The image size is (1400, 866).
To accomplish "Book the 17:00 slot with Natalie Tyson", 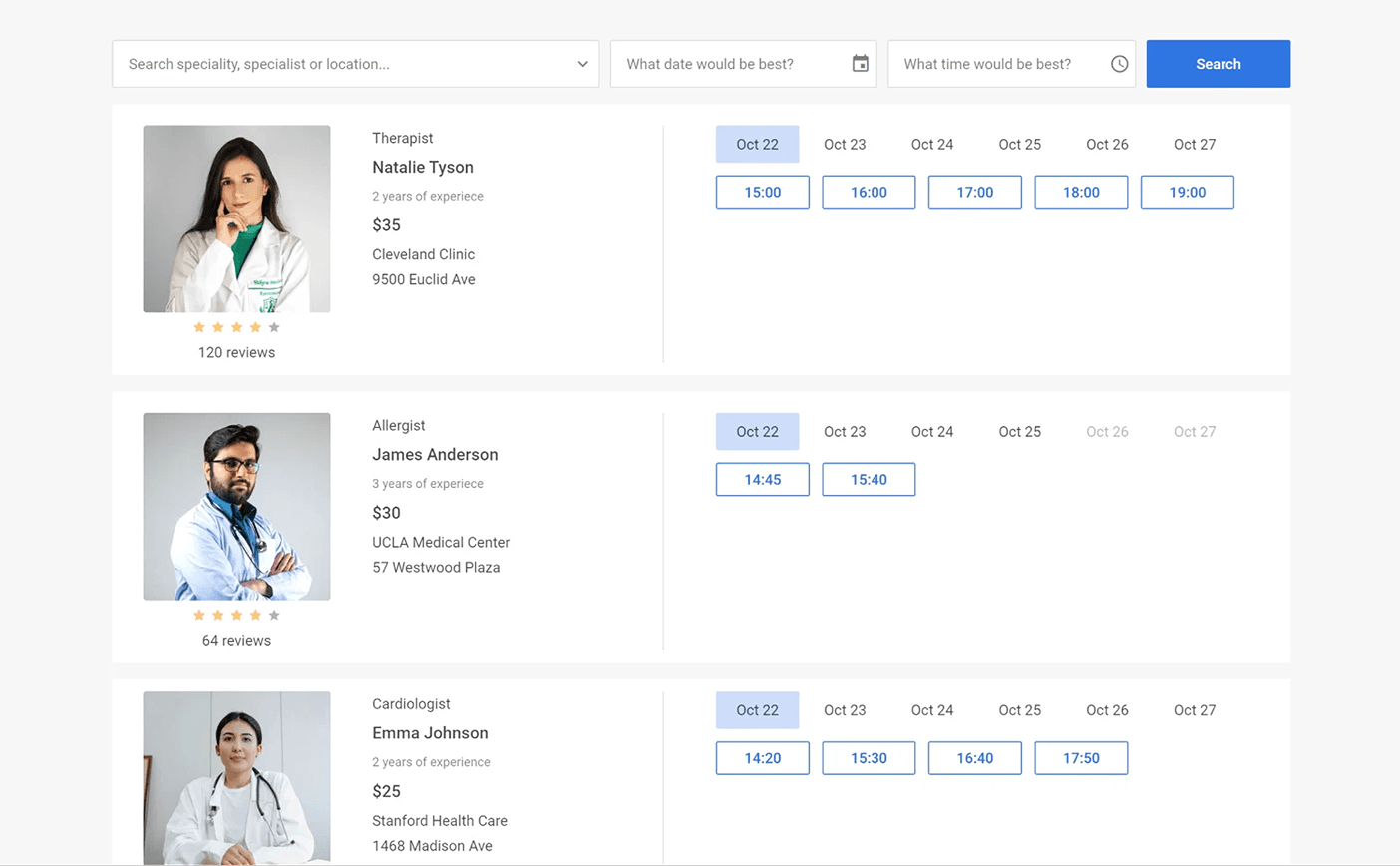I will click(x=974, y=192).
